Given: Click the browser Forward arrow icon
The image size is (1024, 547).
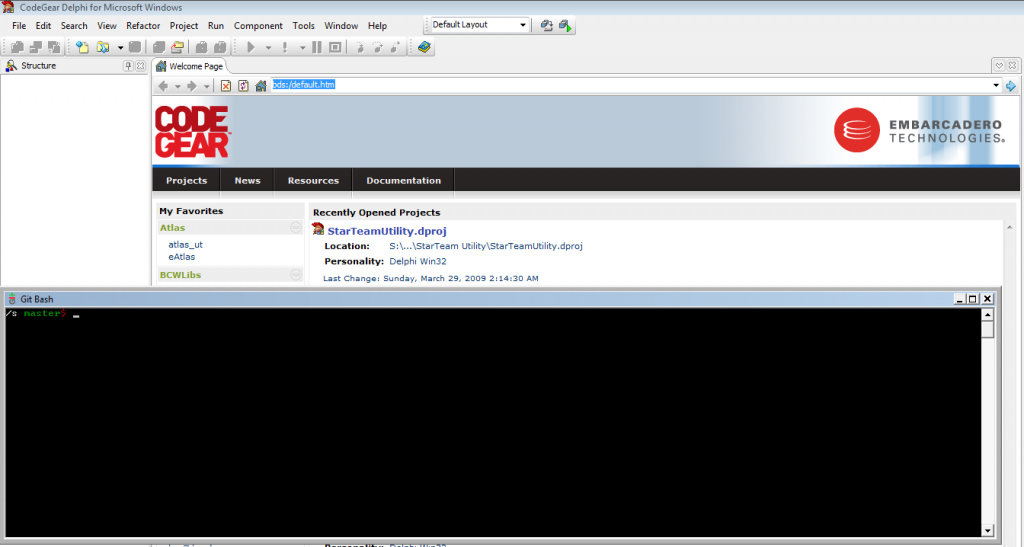Looking at the screenshot, I should pos(192,86).
